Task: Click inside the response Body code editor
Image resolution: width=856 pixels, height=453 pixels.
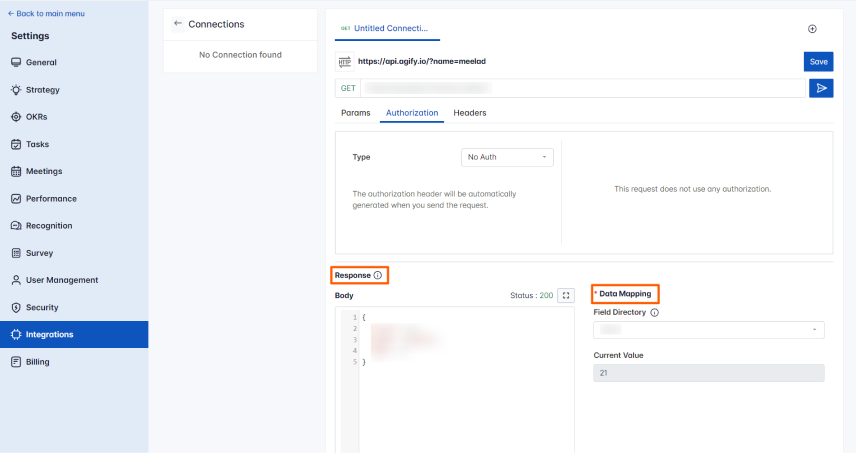Action: tap(455, 380)
